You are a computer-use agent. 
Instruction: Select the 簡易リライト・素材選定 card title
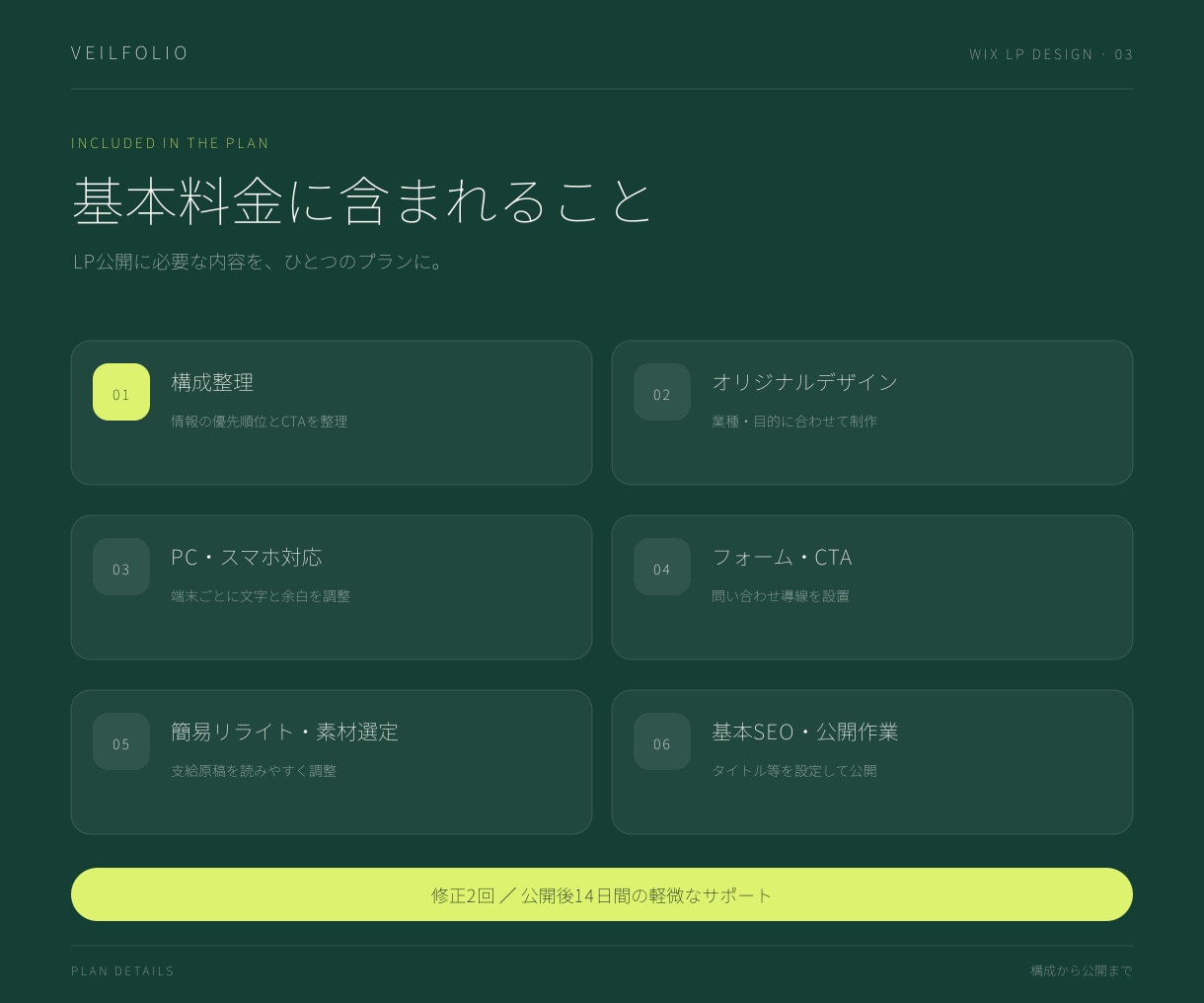pyautogui.click(x=284, y=732)
